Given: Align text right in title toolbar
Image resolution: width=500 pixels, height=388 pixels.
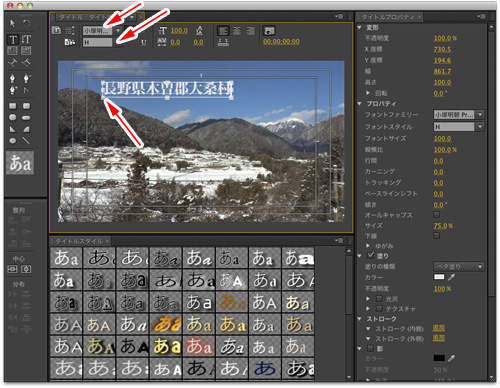Looking at the screenshot, I should (250, 31).
